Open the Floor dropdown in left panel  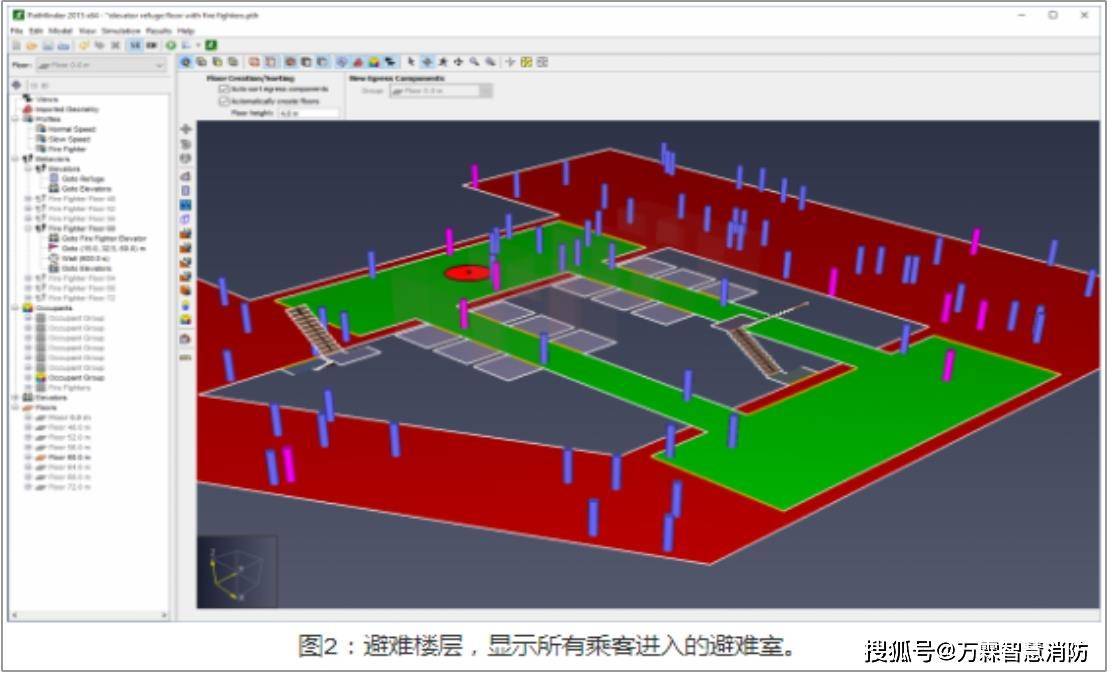100,65
